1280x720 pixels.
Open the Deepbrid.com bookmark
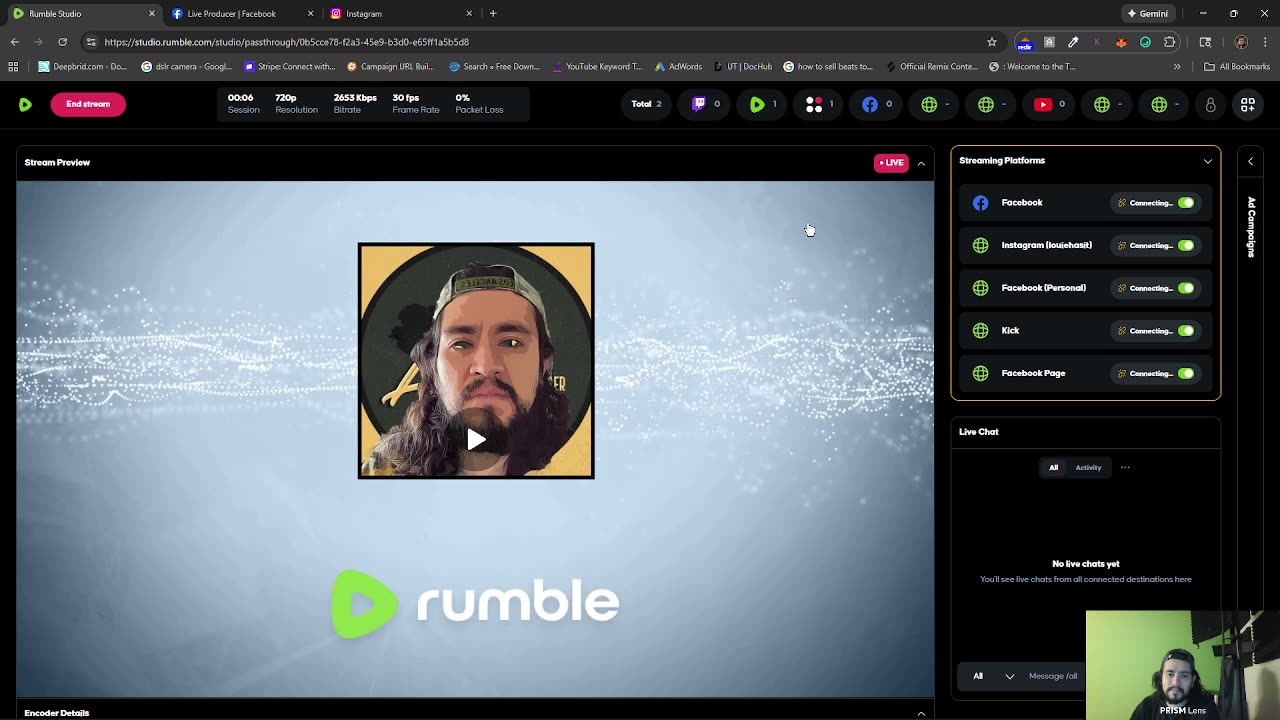(82, 67)
